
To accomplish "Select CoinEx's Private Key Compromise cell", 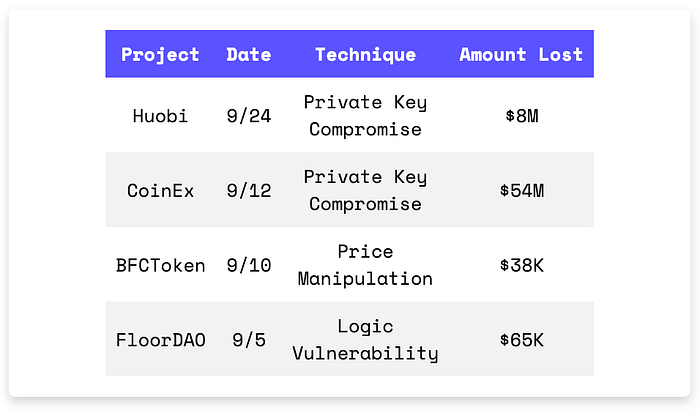I will [365, 190].
